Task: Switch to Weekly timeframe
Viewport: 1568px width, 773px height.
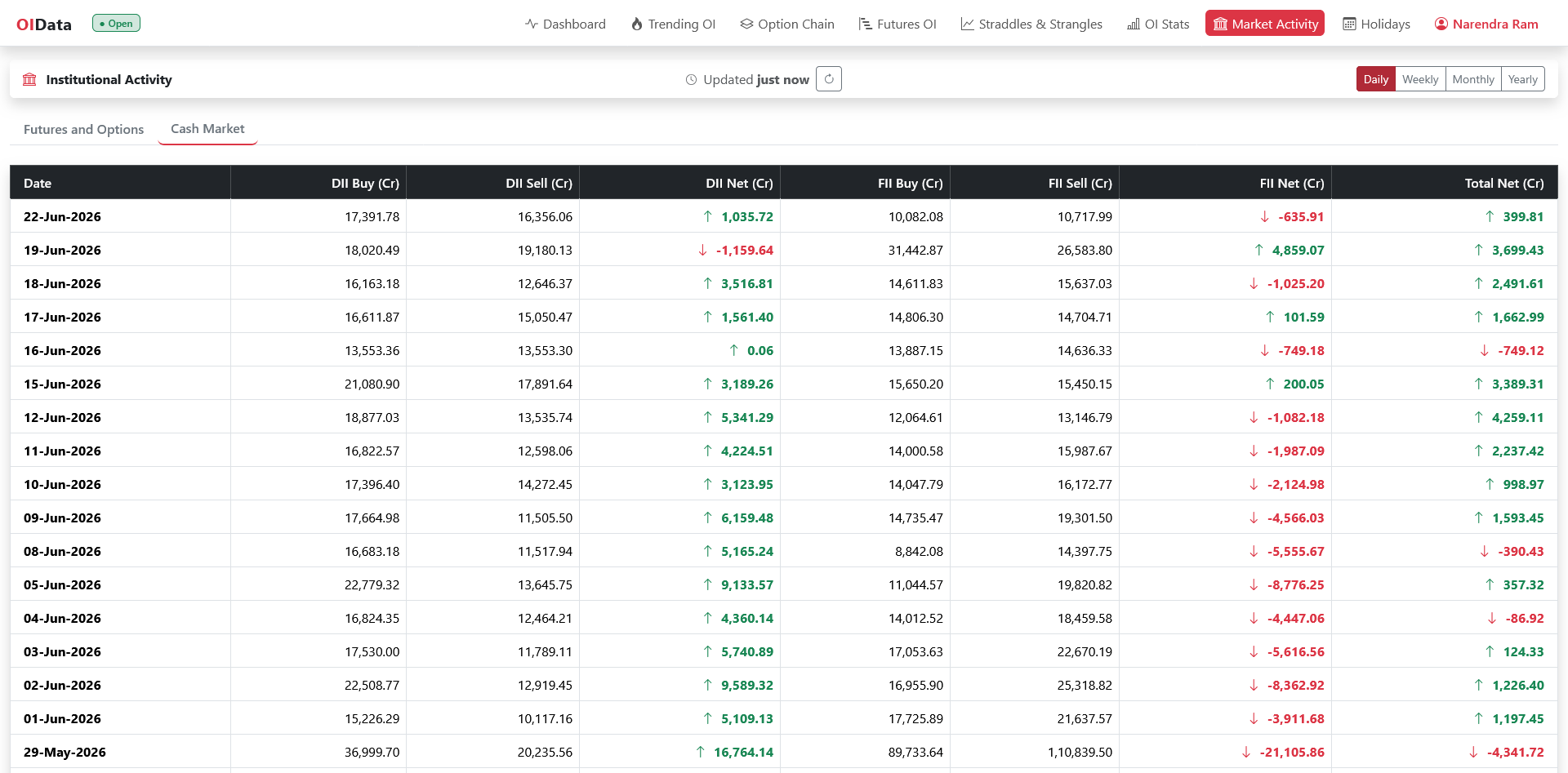Action: pos(1420,79)
